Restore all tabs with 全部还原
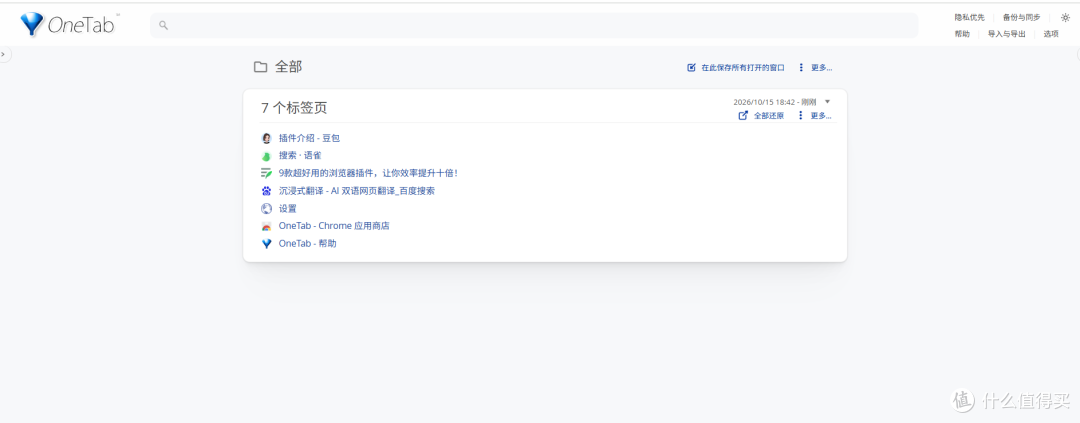 [x=769, y=116]
